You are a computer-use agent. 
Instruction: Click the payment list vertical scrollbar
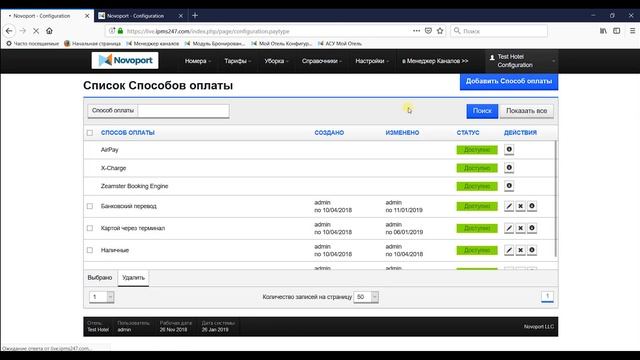tap(556, 199)
